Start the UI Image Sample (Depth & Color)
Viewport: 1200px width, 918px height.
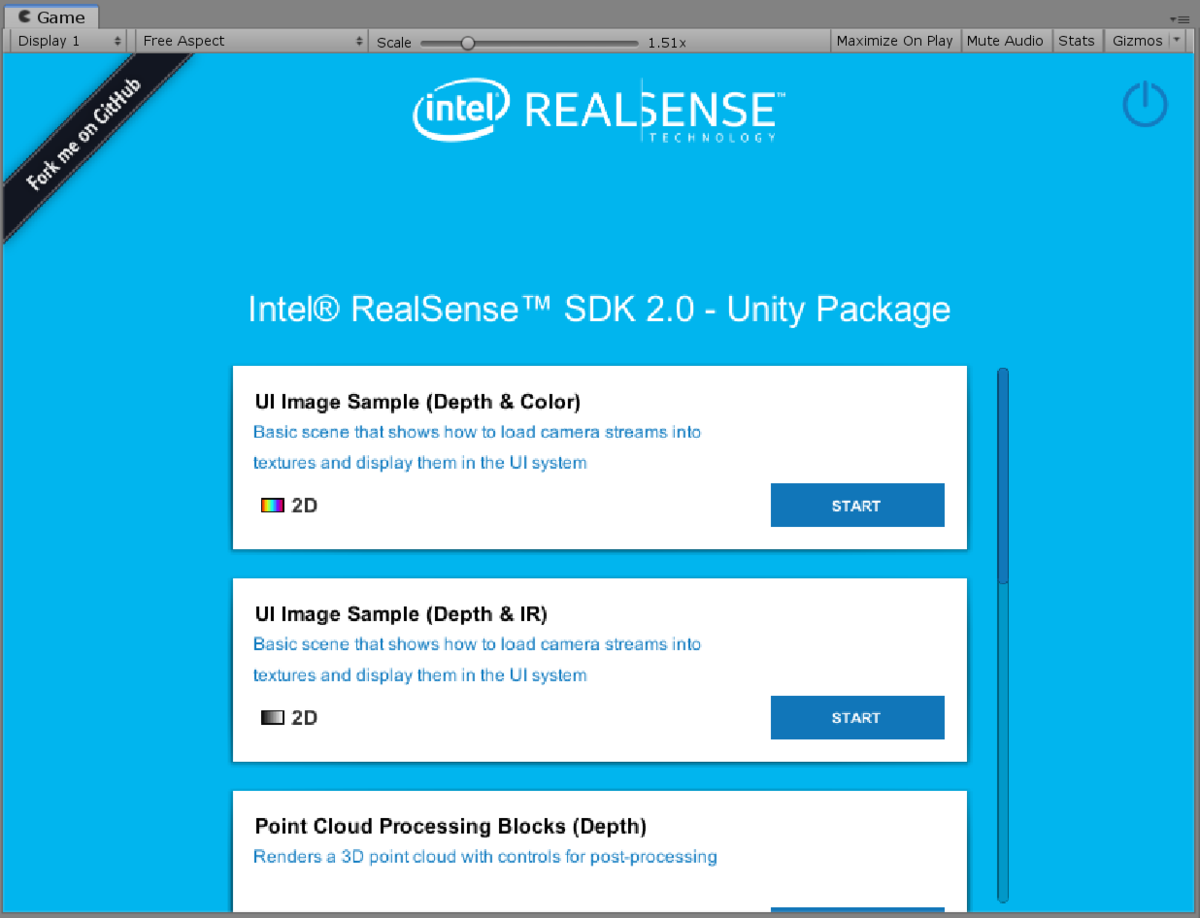[x=857, y=505]
